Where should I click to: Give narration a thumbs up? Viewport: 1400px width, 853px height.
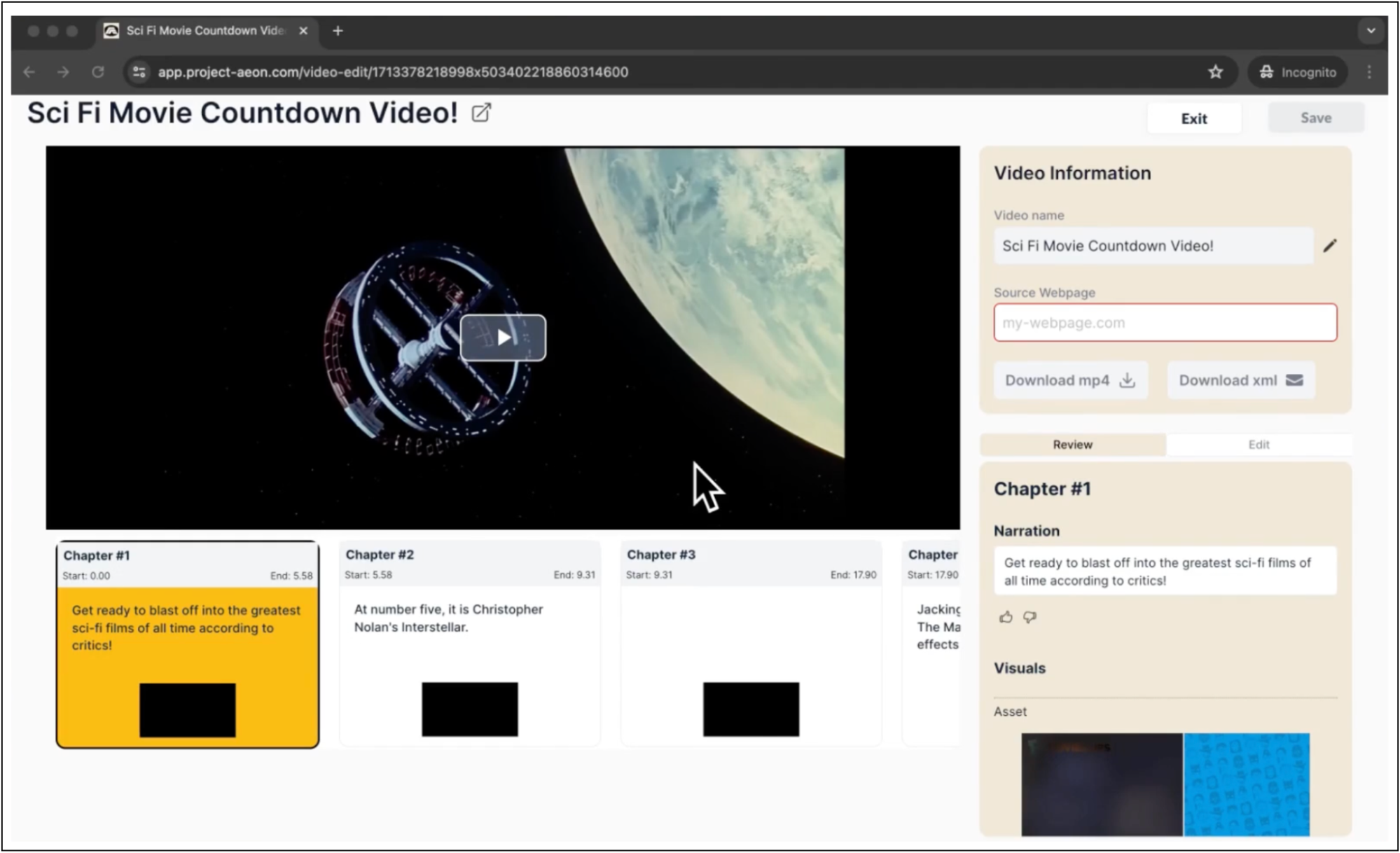pos(1006,617)
